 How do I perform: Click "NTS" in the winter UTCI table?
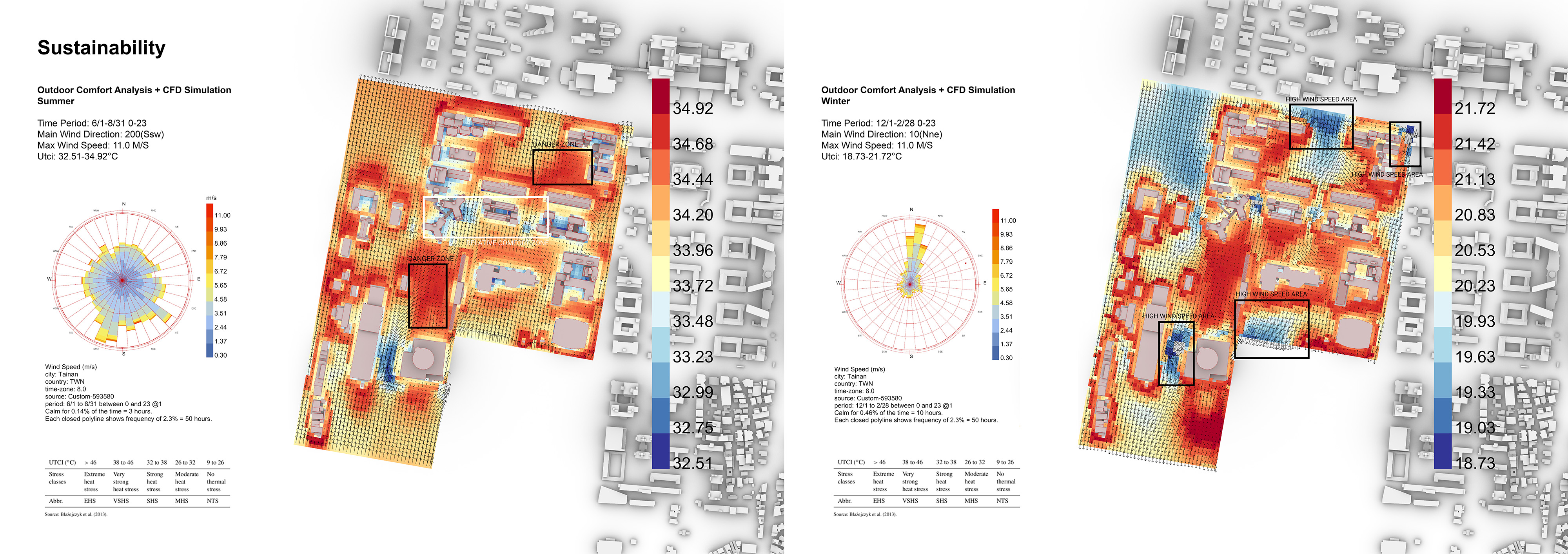1002,501
